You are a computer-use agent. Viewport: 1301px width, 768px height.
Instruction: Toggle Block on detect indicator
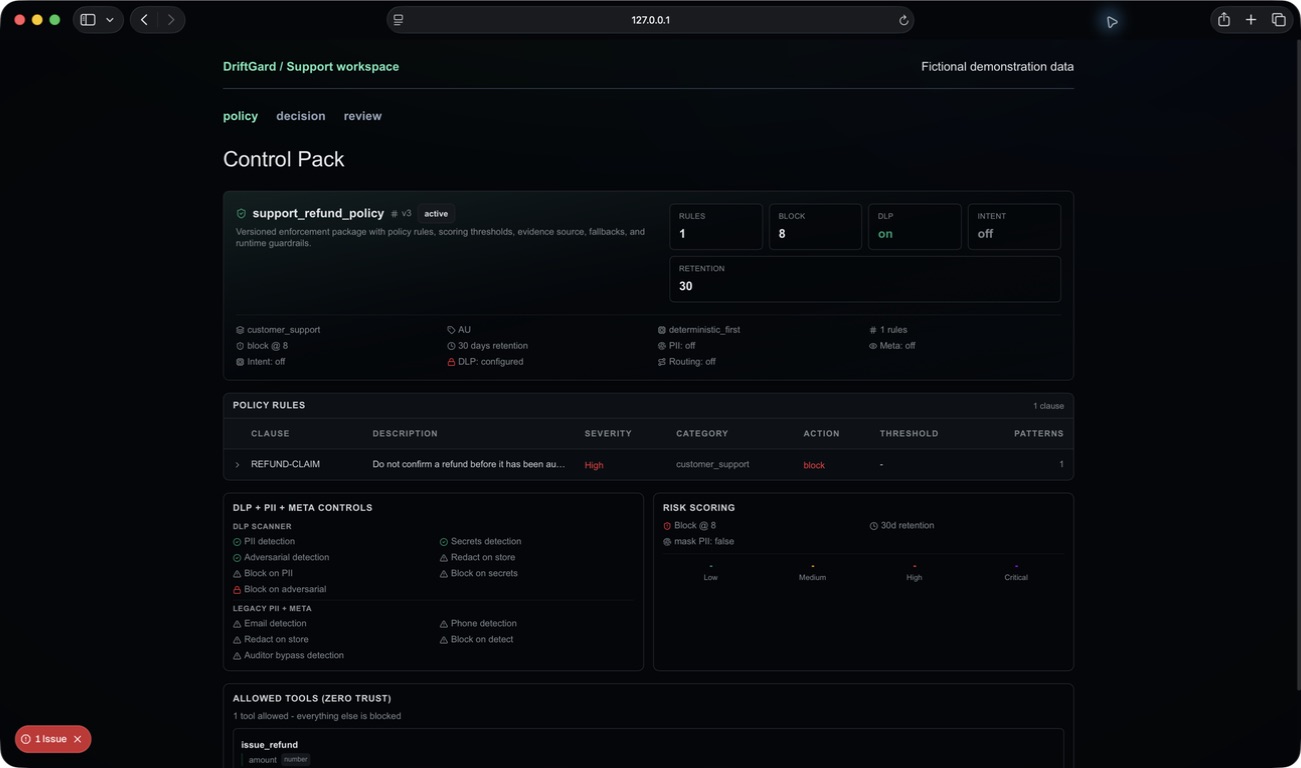[x=444, y=640]
